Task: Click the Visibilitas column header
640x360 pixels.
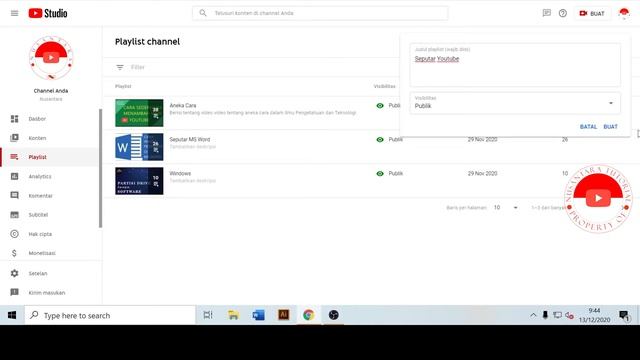Action: point(384,86)
